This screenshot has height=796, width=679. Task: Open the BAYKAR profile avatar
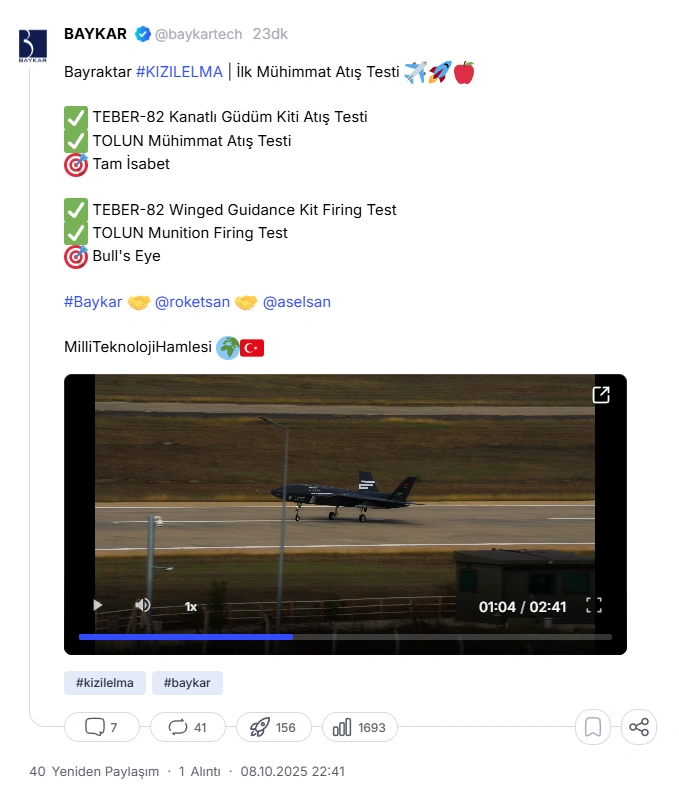click(x=33, y=46)
